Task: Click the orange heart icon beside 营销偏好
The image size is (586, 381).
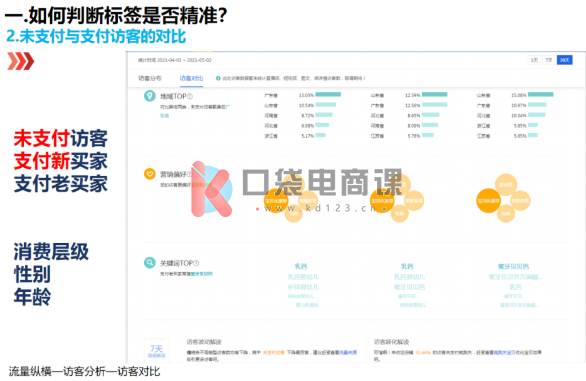Action: point(149,174)
